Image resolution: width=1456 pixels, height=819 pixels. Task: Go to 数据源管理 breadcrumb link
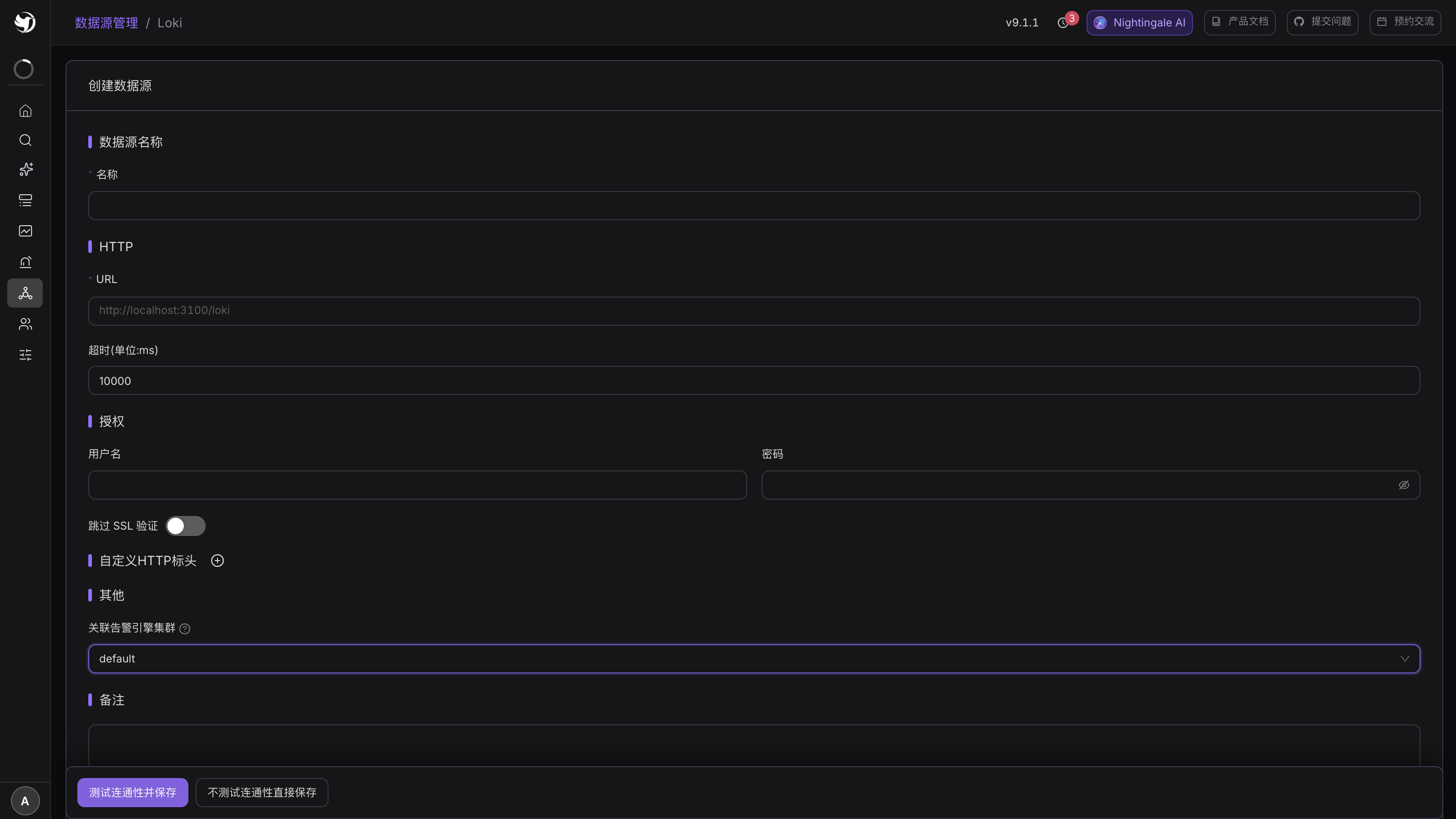coord(106,23)
